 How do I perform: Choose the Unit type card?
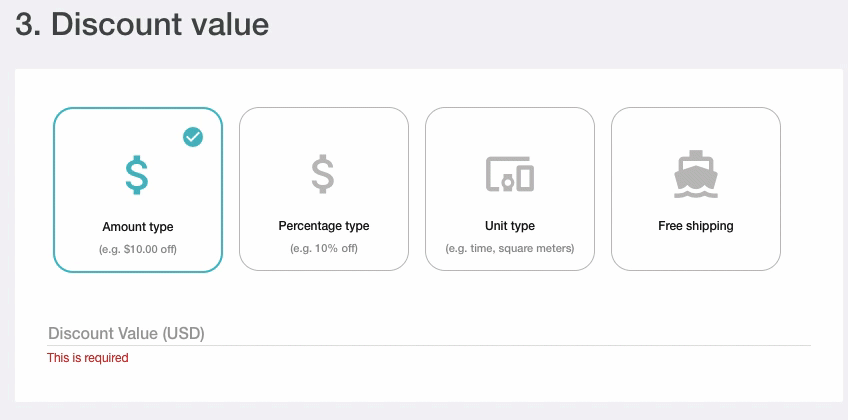(x=510, y=189)
